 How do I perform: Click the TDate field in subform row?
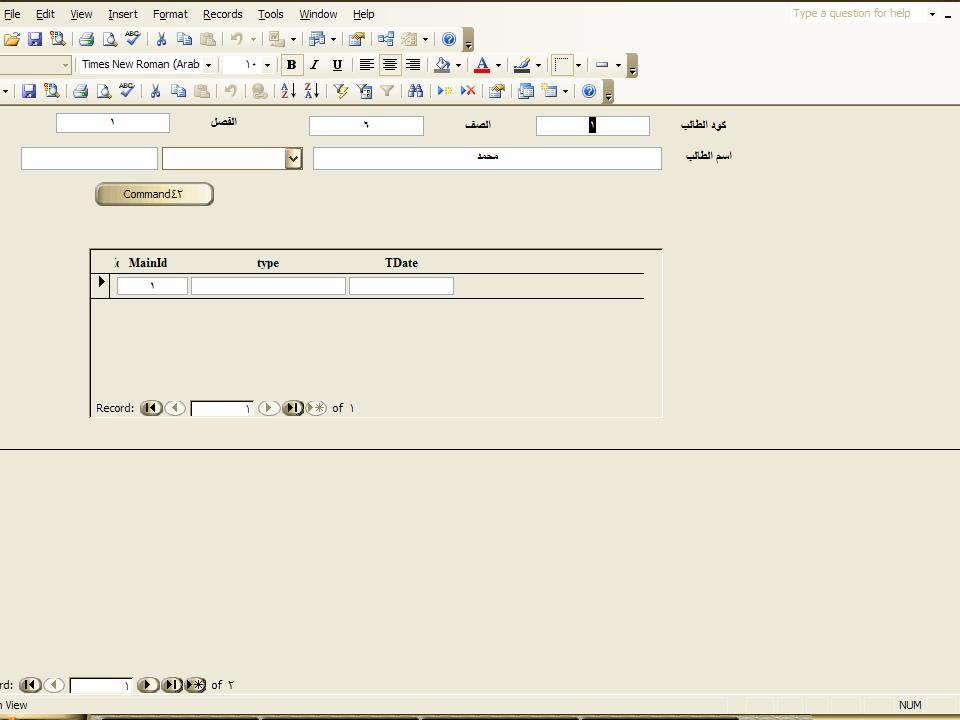402,286
